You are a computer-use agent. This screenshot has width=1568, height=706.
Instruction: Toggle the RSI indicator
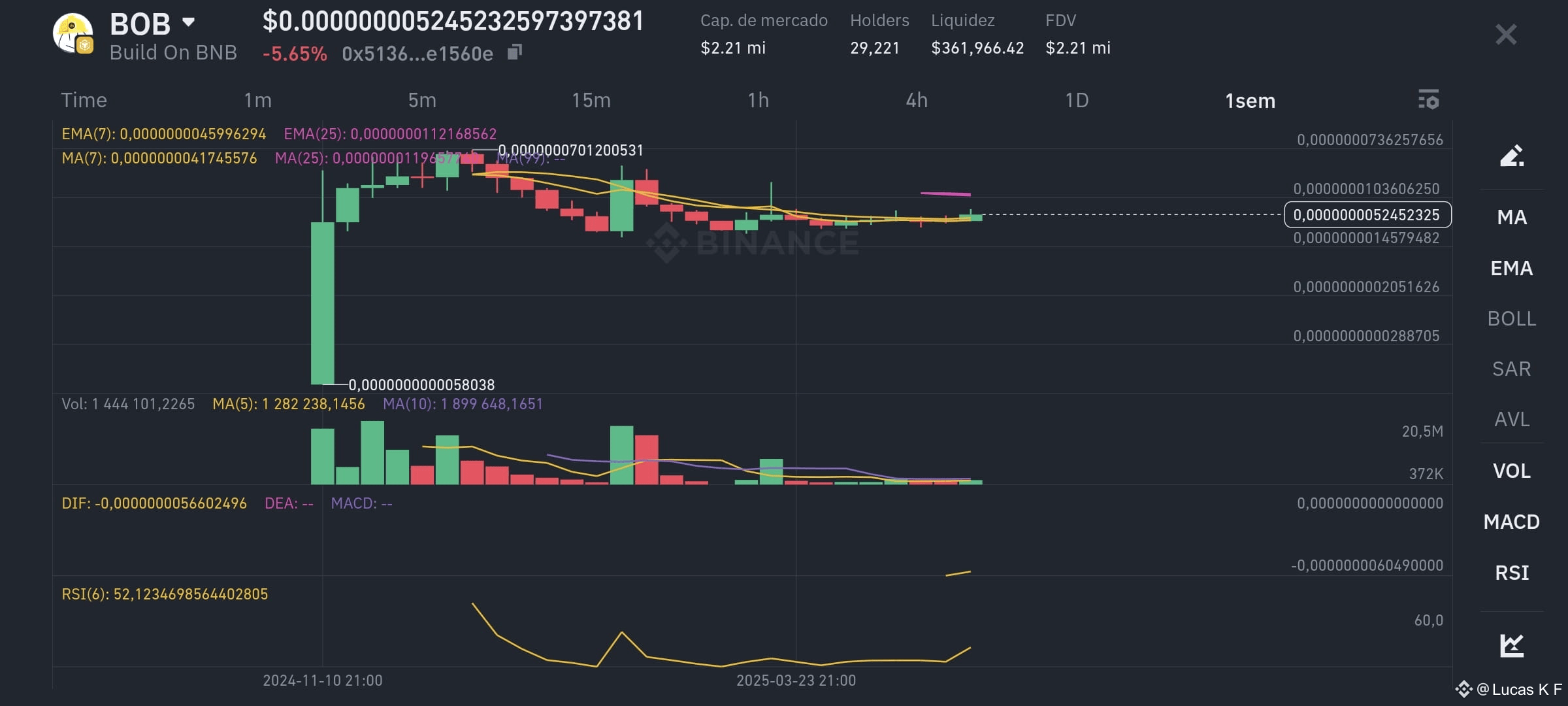pyautogui.click(x=1512, y=573)
